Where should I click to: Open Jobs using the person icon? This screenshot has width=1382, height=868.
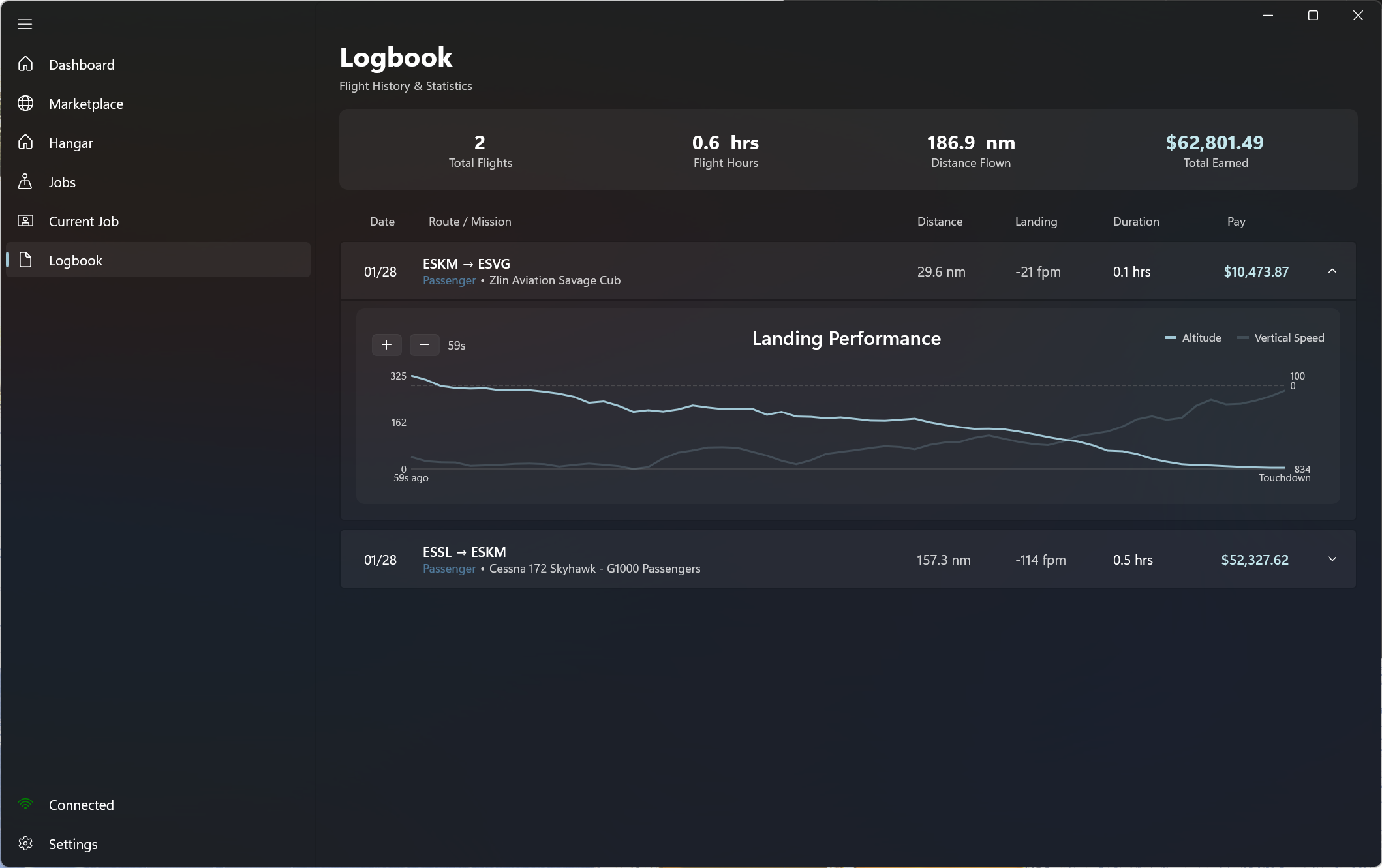(x=25, y=182)
